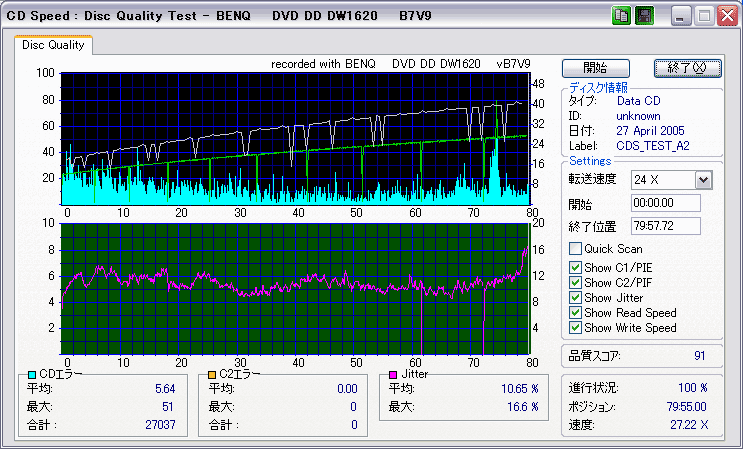The width and height of the screenshot is (743, 449).
Task: Enable the Quick Scan checkbox
Action: [575, 249]
